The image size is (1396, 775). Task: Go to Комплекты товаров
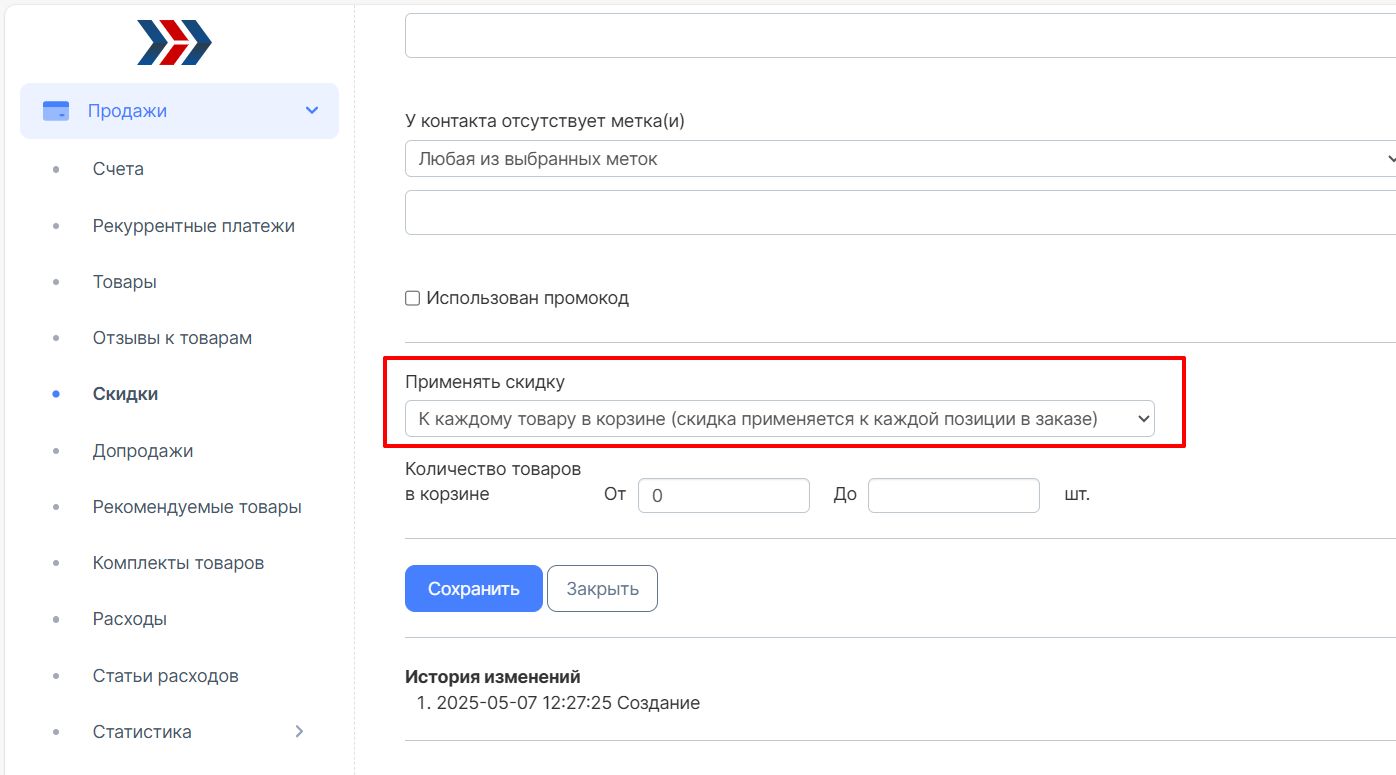pos(178,563)
